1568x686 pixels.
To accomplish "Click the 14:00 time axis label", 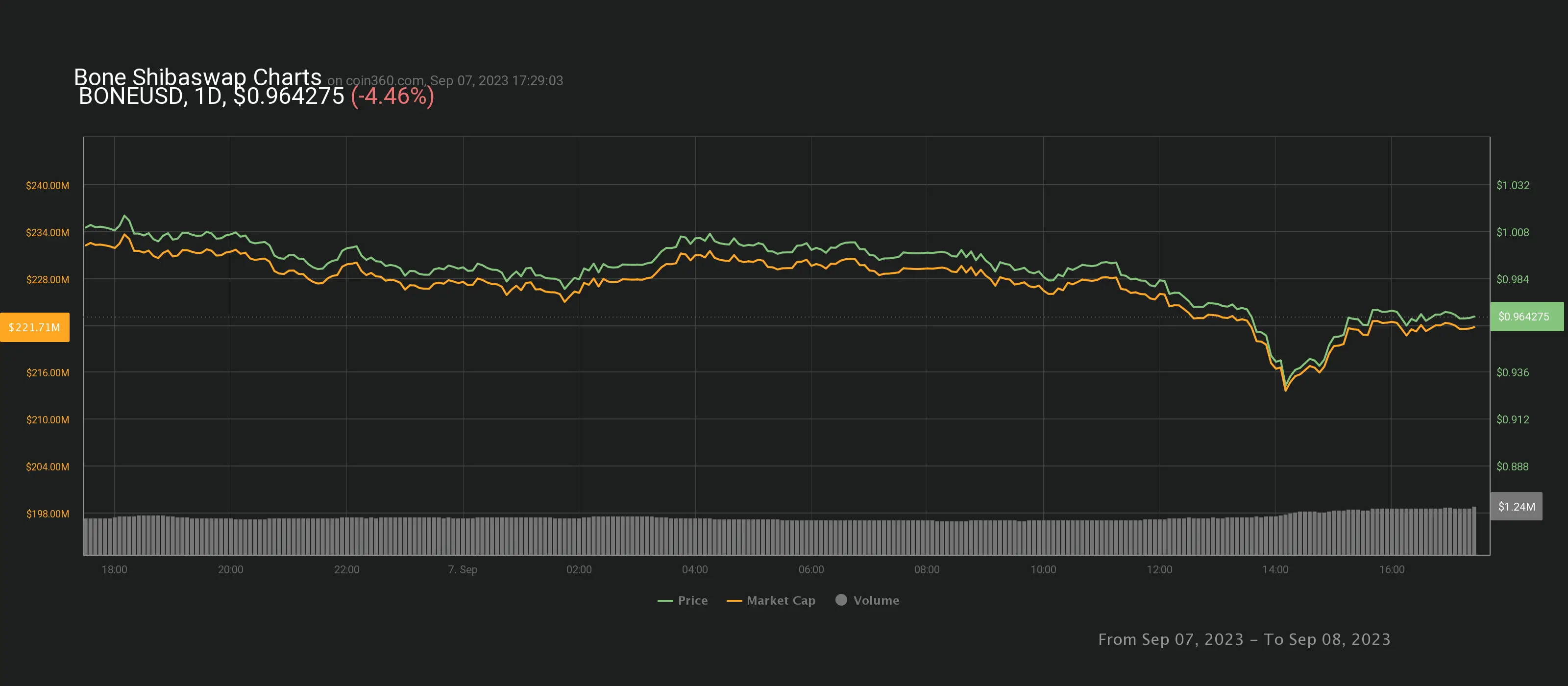I will (x=1274, y=570).
